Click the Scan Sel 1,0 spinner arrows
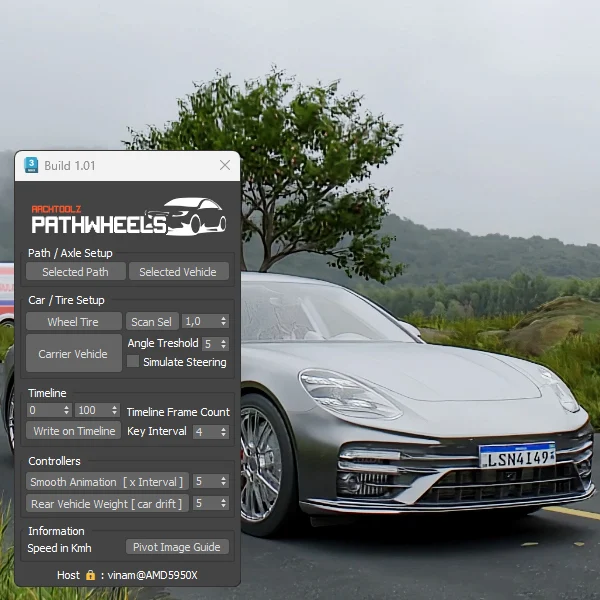600x600 pixels. (224, 321)
